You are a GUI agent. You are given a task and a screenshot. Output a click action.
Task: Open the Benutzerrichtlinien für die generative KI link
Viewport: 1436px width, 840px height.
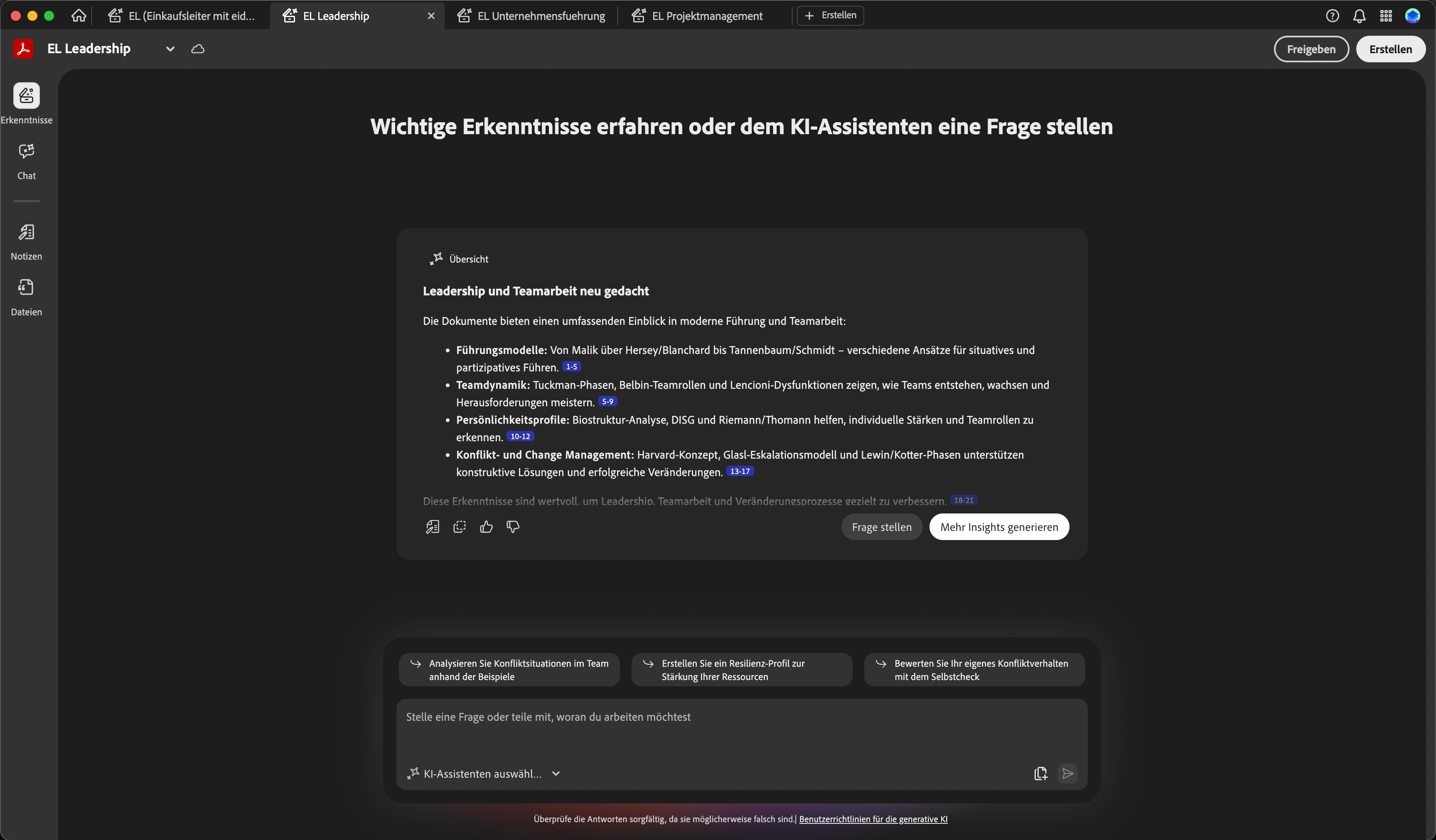[873, 819]
